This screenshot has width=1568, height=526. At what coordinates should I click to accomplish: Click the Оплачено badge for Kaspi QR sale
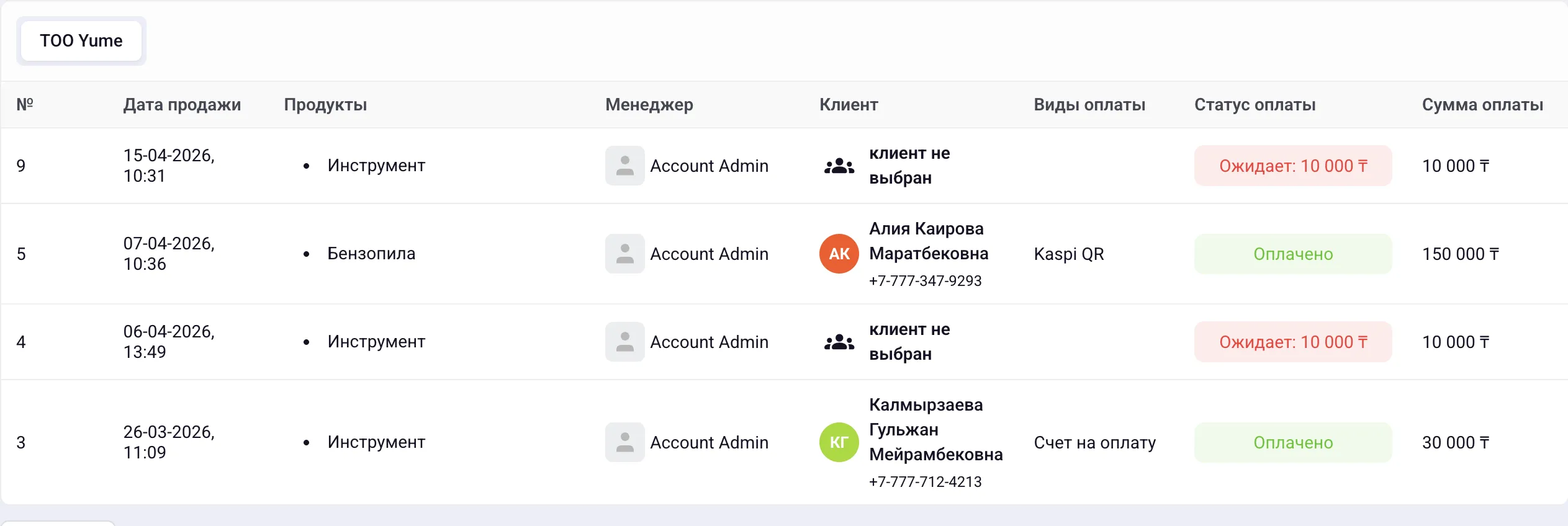[1293, 254]
